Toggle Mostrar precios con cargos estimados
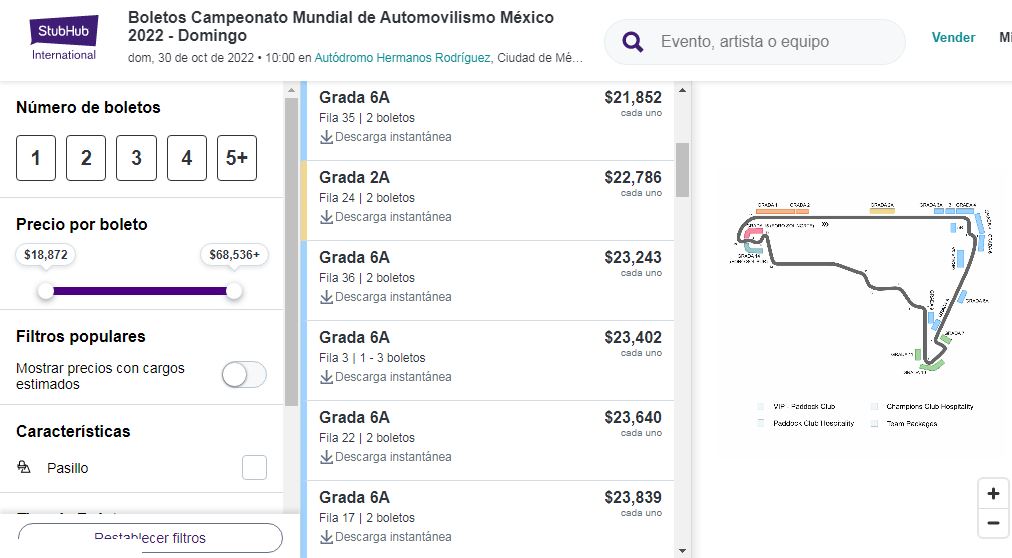 [244, 375]
